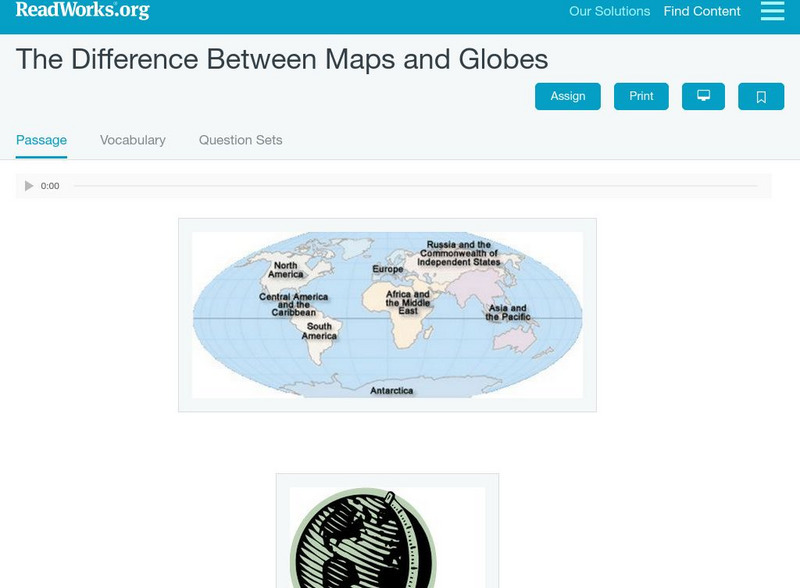The image size is (800, 588).
Task: Open the Question Sets tab
Action: [x=241, y=140]
